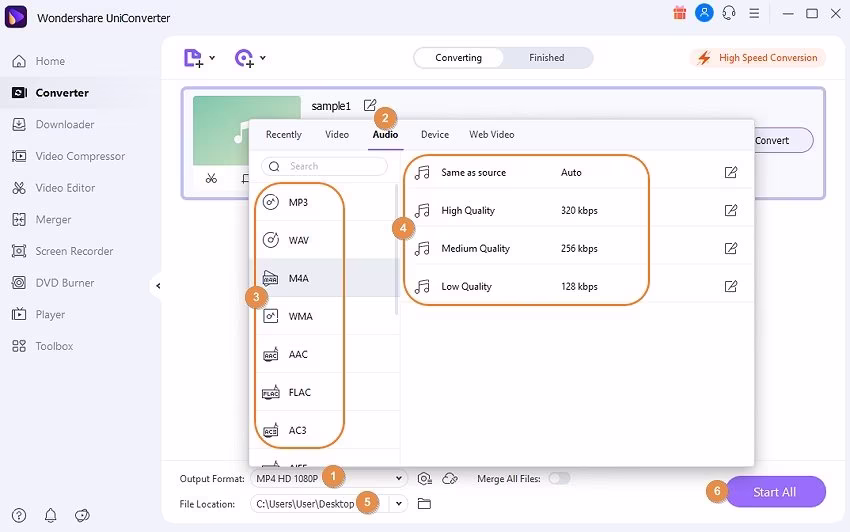Select the MP3 format

(x=324, y=202)
